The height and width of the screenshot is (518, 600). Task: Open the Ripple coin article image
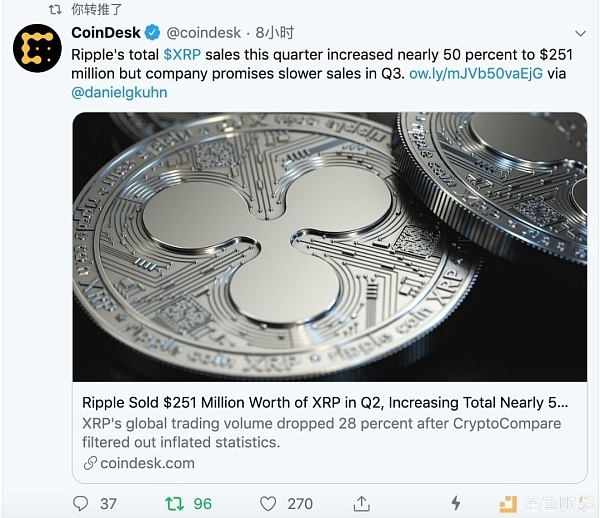tap(329, 247)
